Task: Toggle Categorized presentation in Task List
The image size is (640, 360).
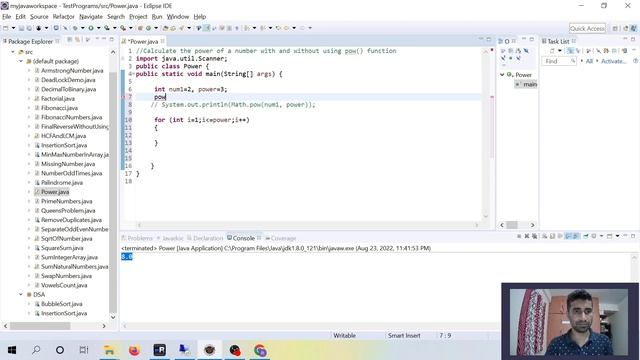Action: pos(570,51)
